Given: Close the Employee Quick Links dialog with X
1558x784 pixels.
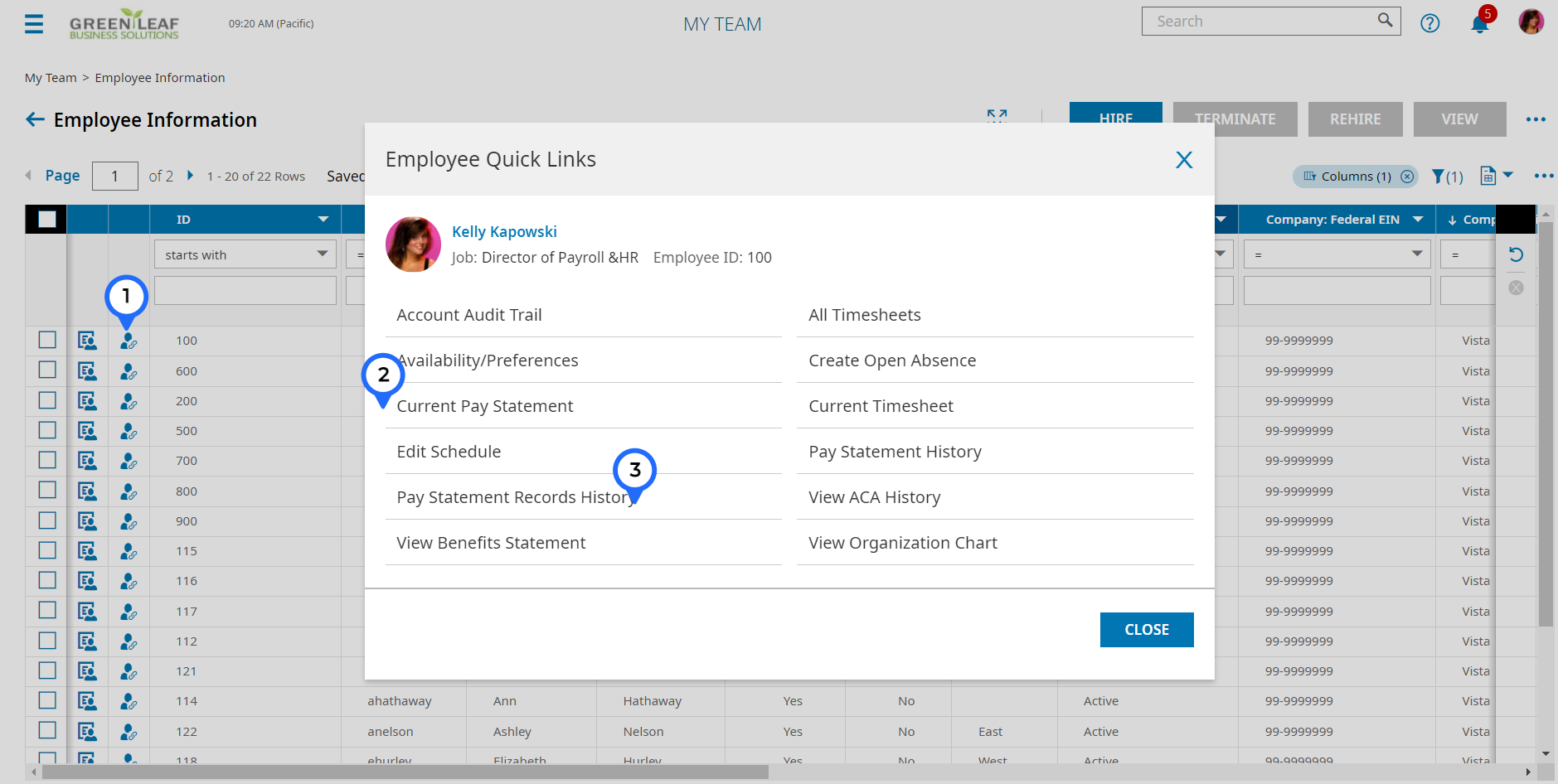Looking at the screenshot, I should pyautogui.click(x=1184, y=159).
